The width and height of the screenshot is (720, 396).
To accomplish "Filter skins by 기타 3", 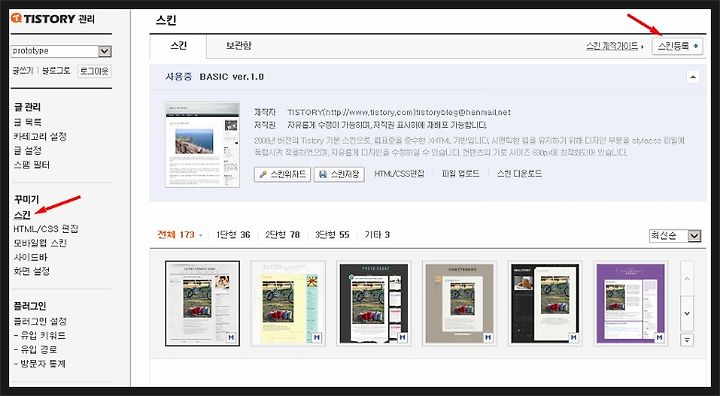I will pos(377,235).
